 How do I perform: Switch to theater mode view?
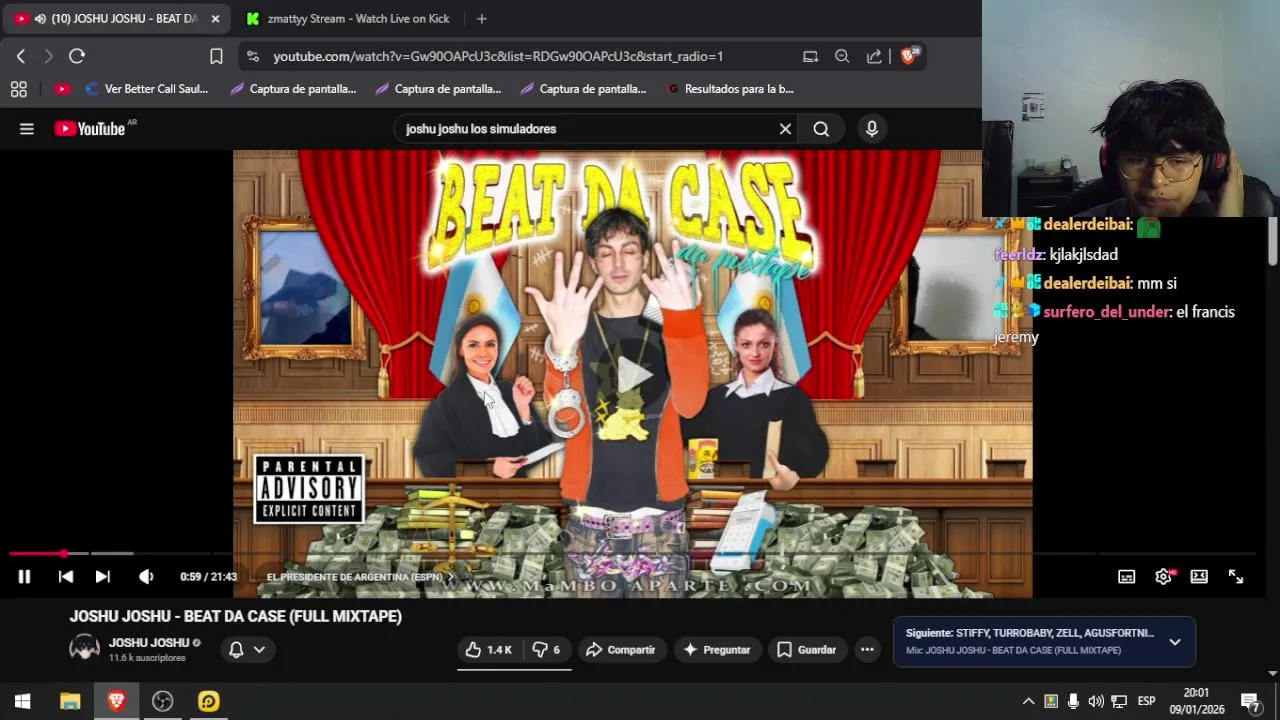point(1199,576)
